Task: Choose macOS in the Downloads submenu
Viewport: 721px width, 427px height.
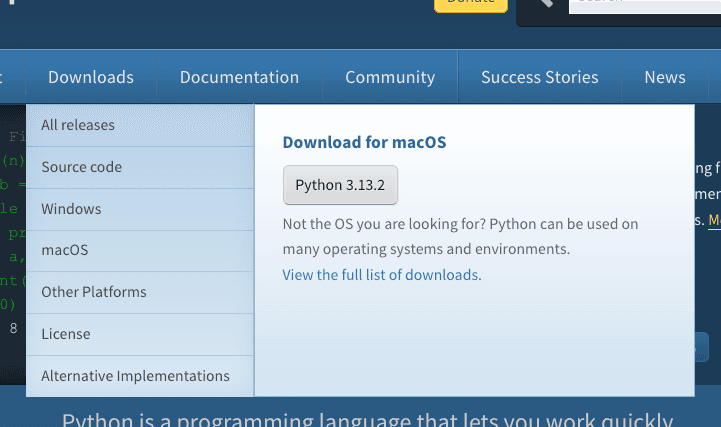Action: tap(140, 251)
